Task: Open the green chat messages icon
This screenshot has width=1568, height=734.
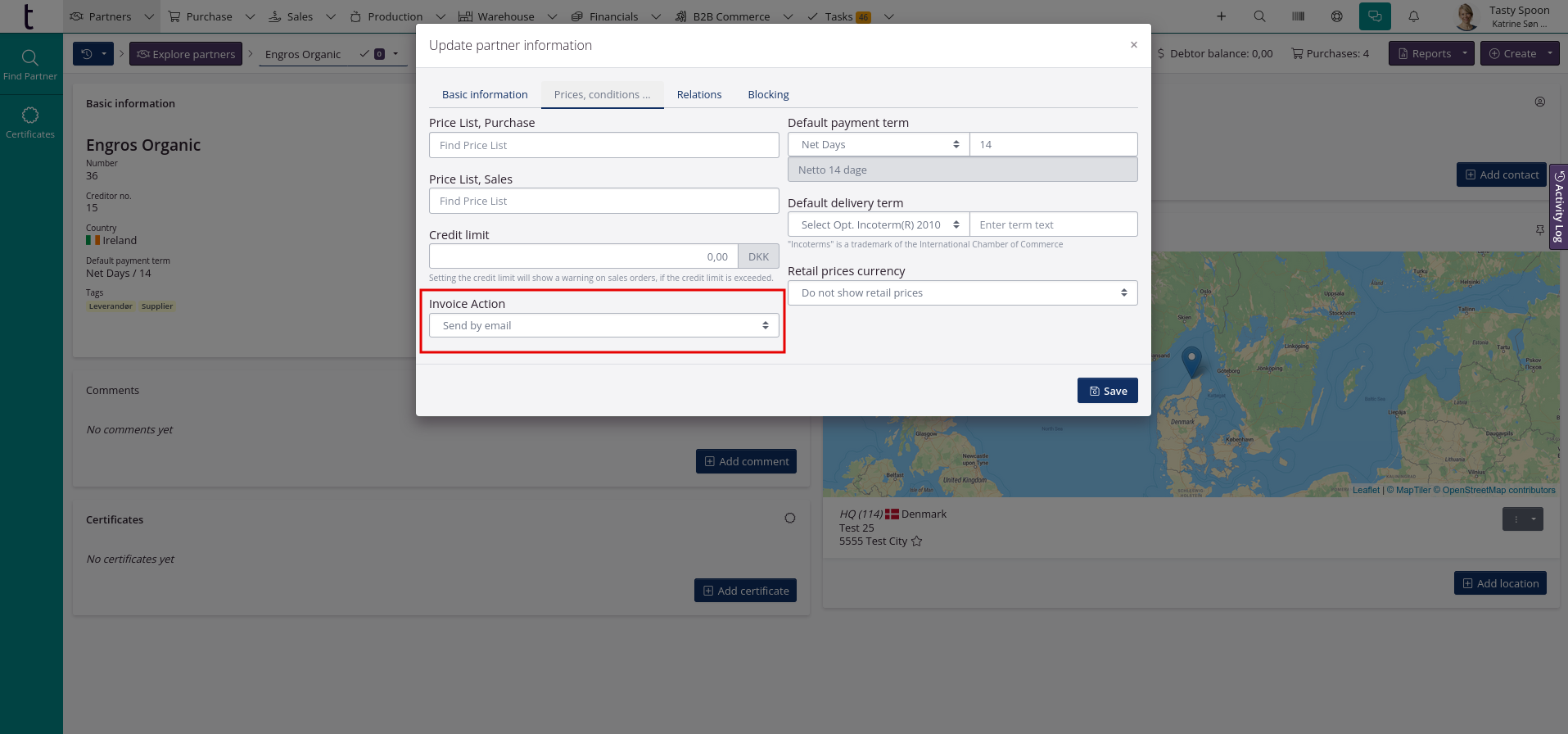Action: coord(1375,16)
